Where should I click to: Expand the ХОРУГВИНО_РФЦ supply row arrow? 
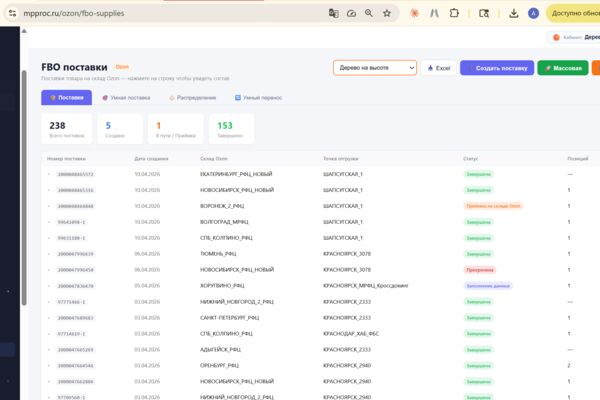[x=49, y=286]
